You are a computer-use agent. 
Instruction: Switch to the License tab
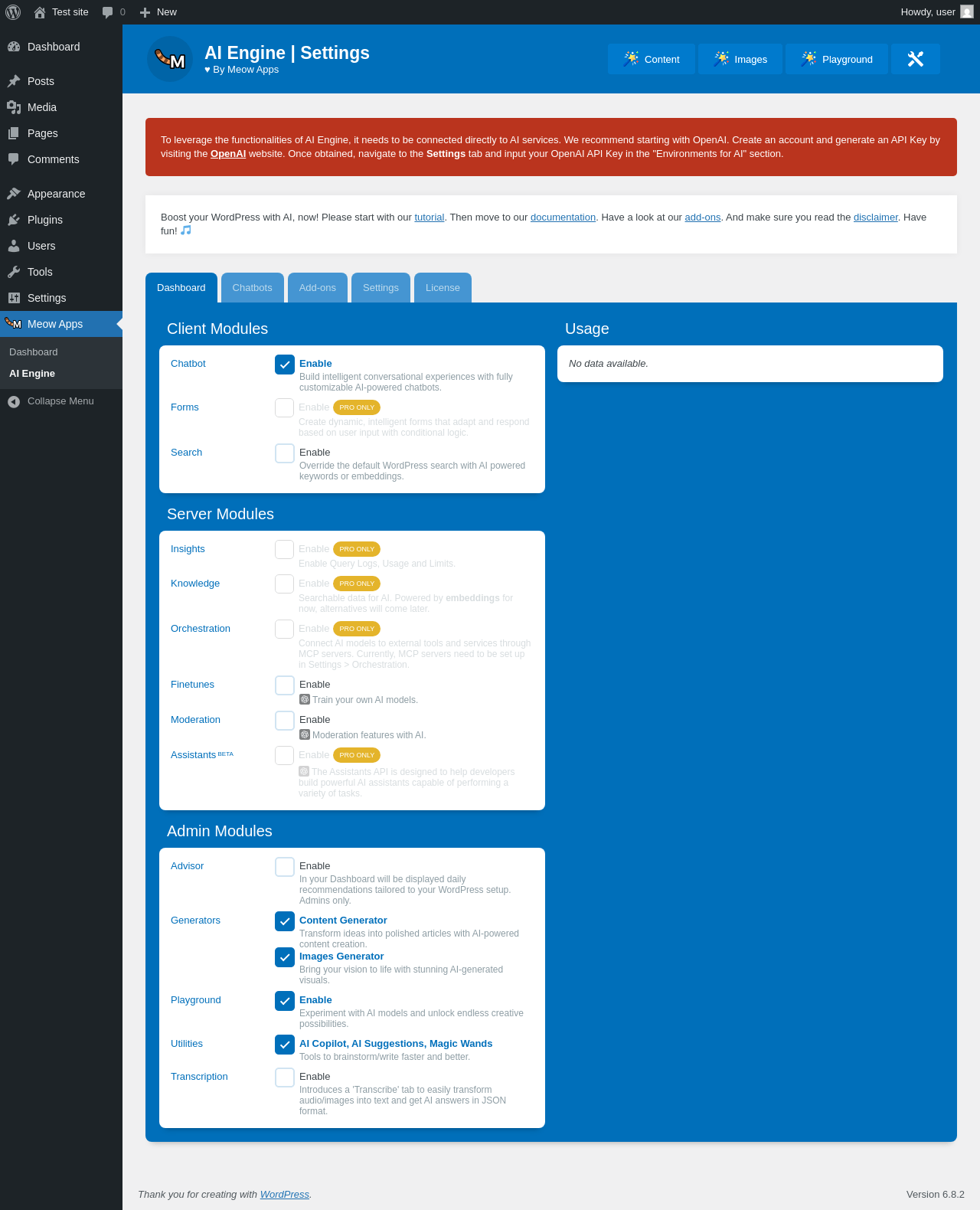coord(443,288)
